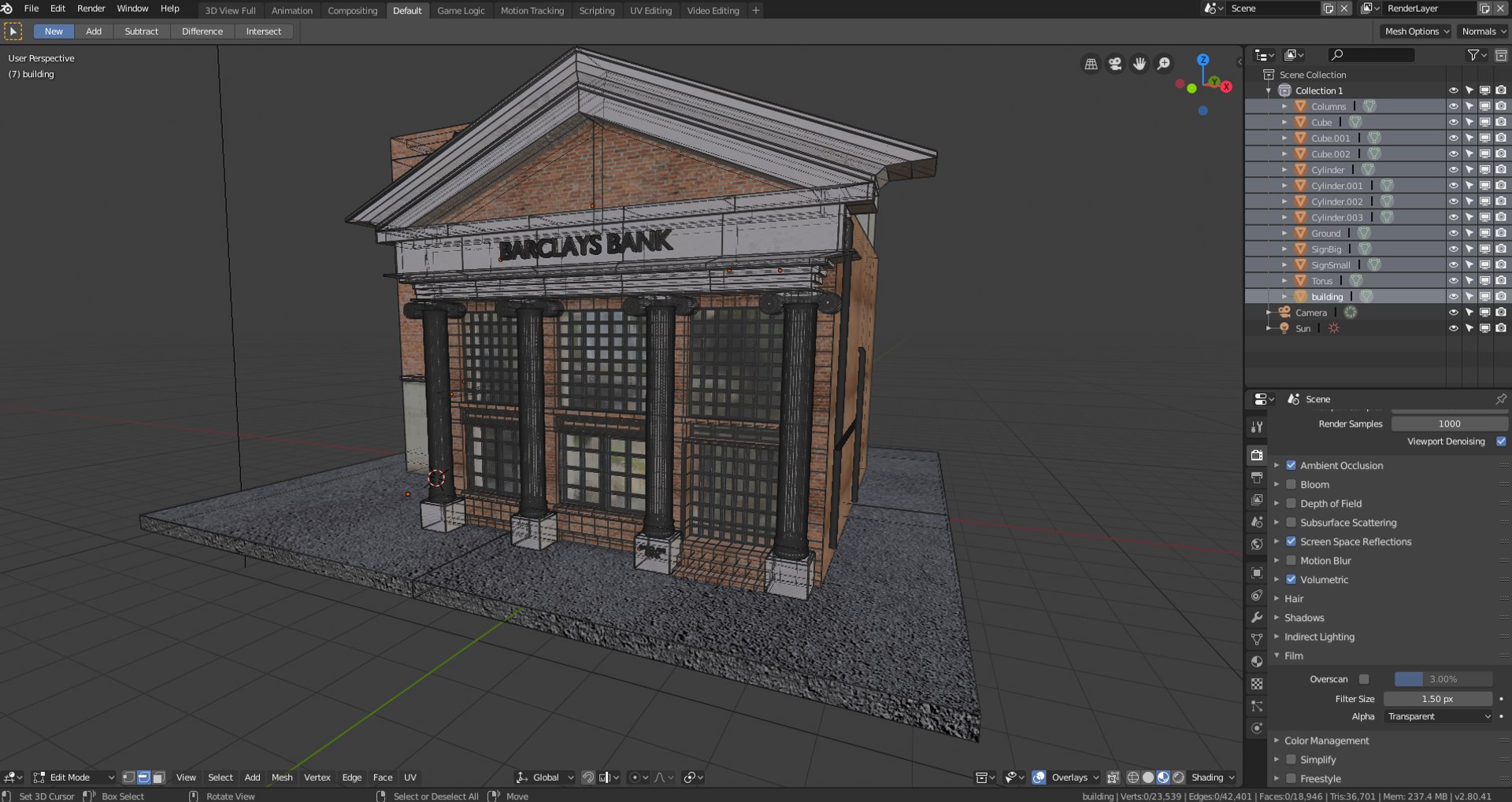The width and height of the screenshot is (1512, 802).
Task: Toggle orthographic/perspective view grid icon
Action: [1091, 64]
